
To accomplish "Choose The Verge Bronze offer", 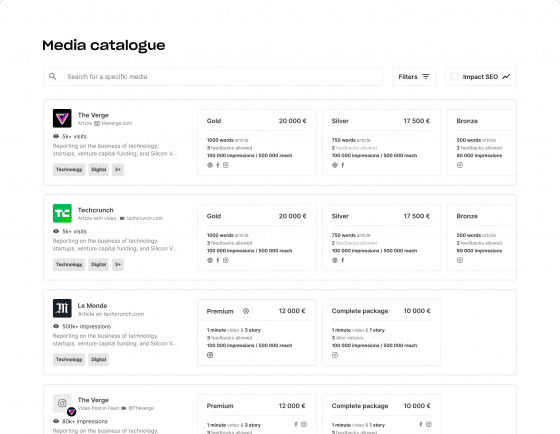I will click(482, 143).
